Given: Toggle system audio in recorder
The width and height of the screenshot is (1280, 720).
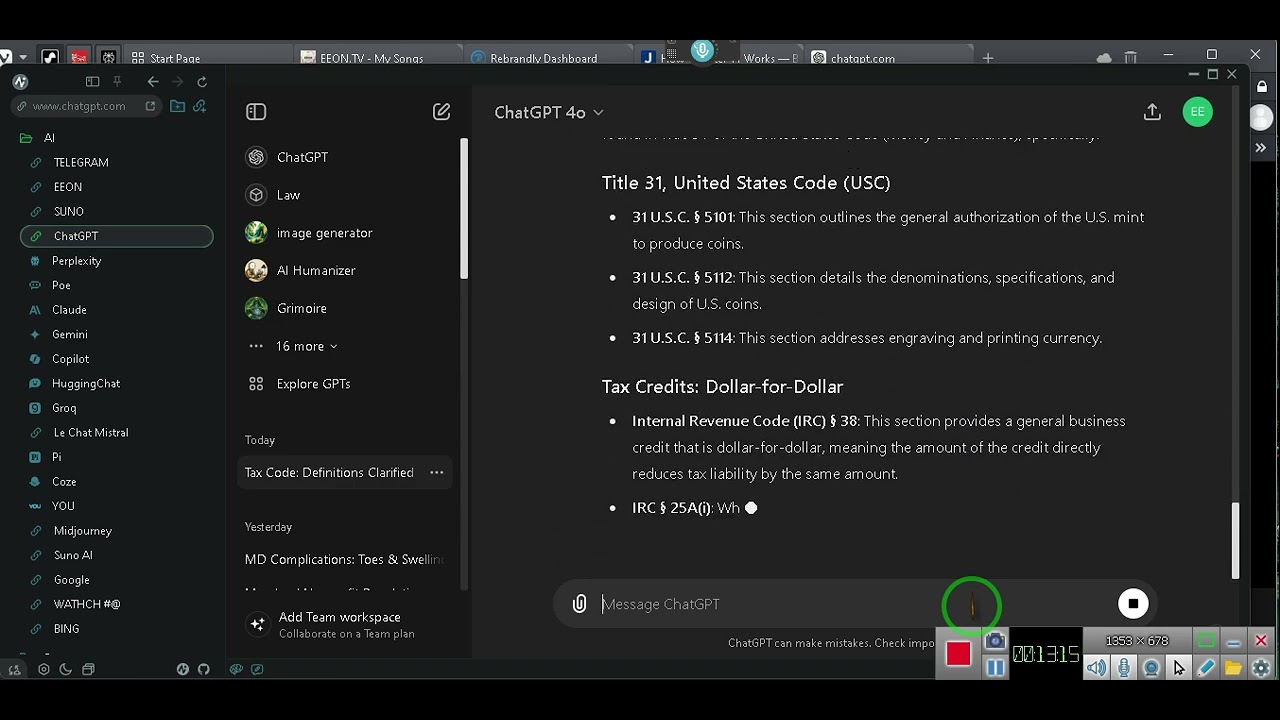Looking at the screenshot, I should 1097,668.
